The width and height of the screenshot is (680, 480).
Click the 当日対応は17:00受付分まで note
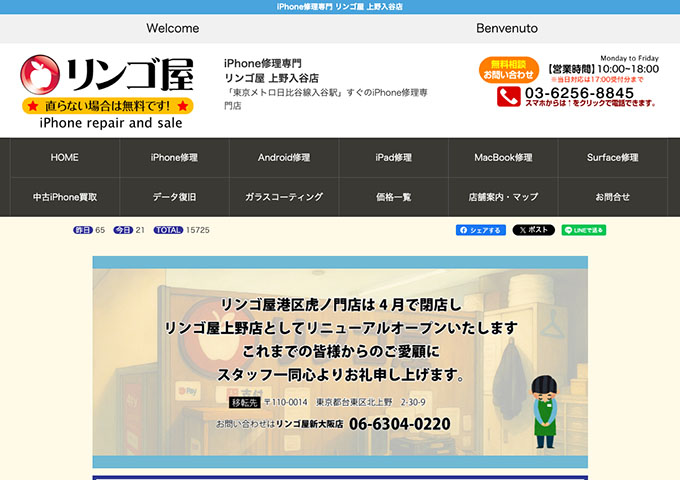(597, 79)
